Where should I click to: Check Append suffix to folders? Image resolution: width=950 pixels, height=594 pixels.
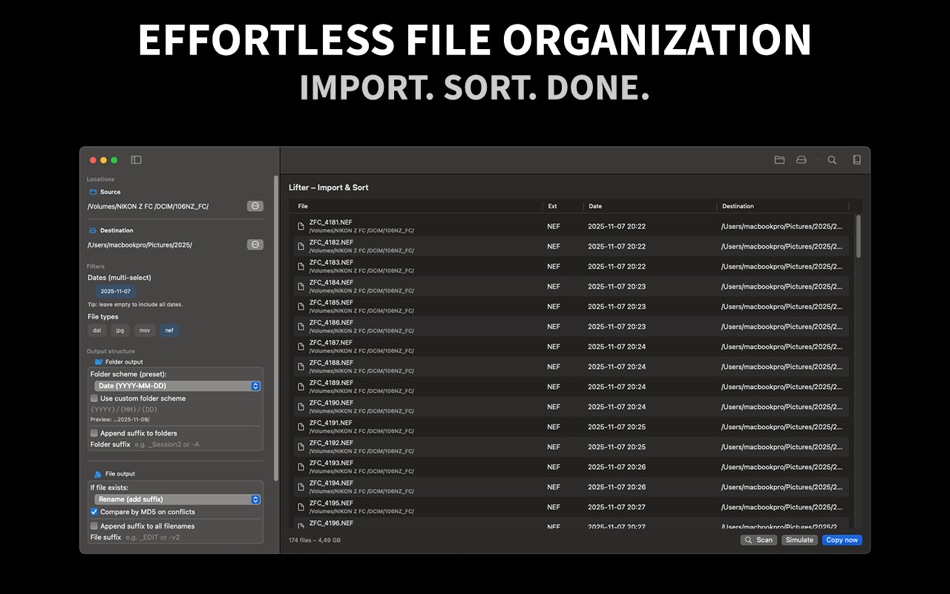(x=93, y=432)
